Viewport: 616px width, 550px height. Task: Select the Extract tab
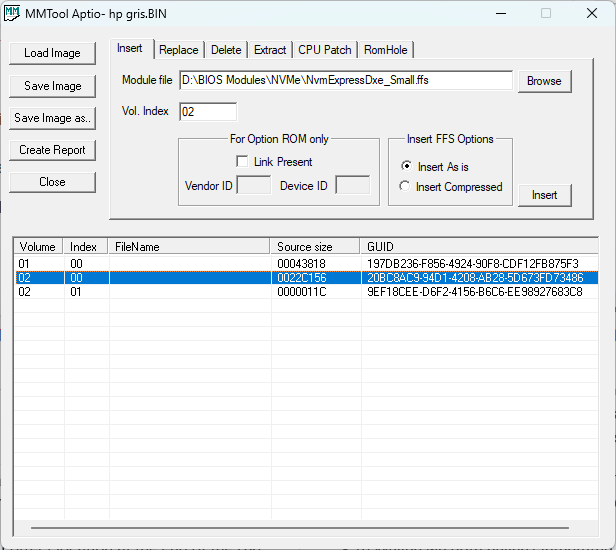pyautogui.click(x=270, y=50)
